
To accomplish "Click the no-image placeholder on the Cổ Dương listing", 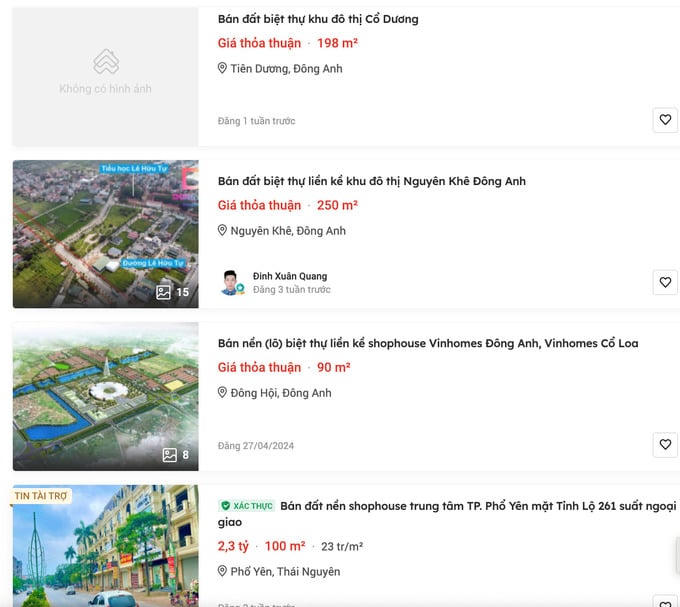I will pyautogui.click(x=105, y=75).
